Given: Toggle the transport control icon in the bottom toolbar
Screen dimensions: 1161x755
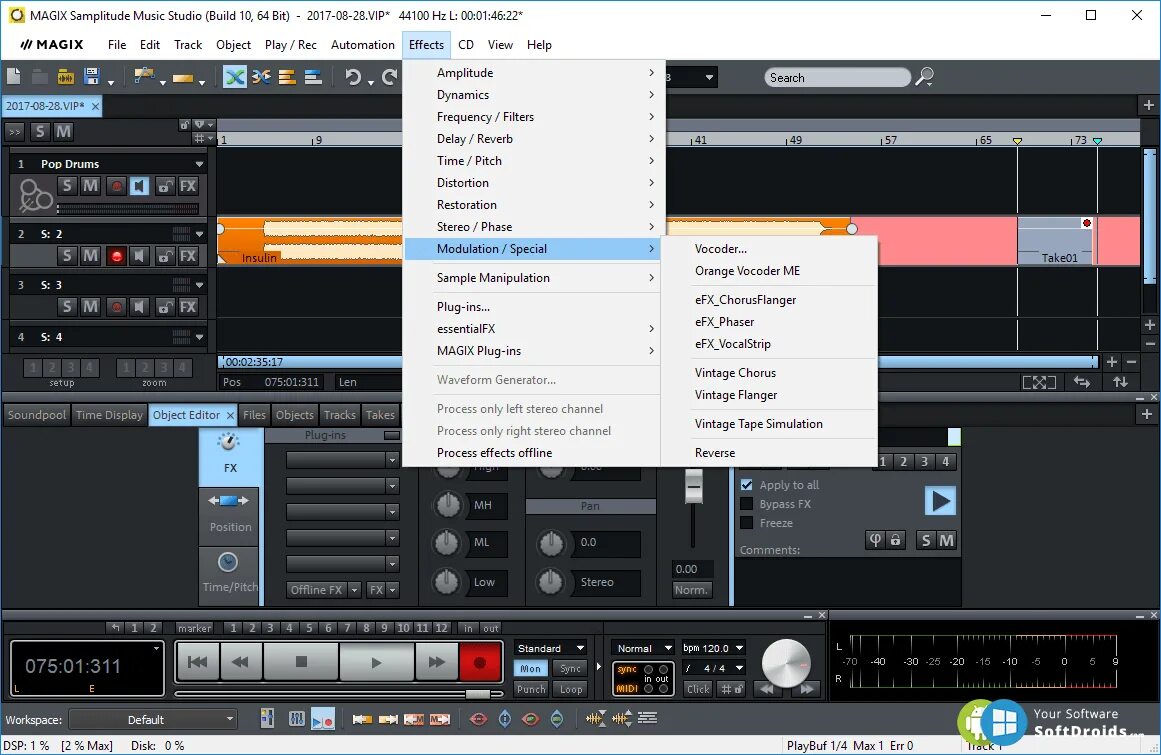Looking at the screenshot, I should 323,718.
